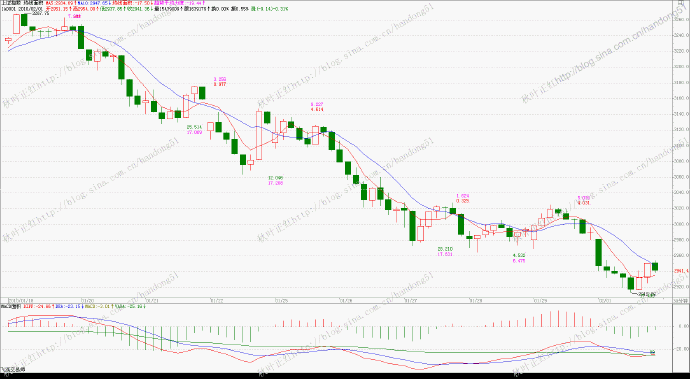Click the magenta 6.475 annotation under the candles
The image size is (690, 379).
click(519, 261)
